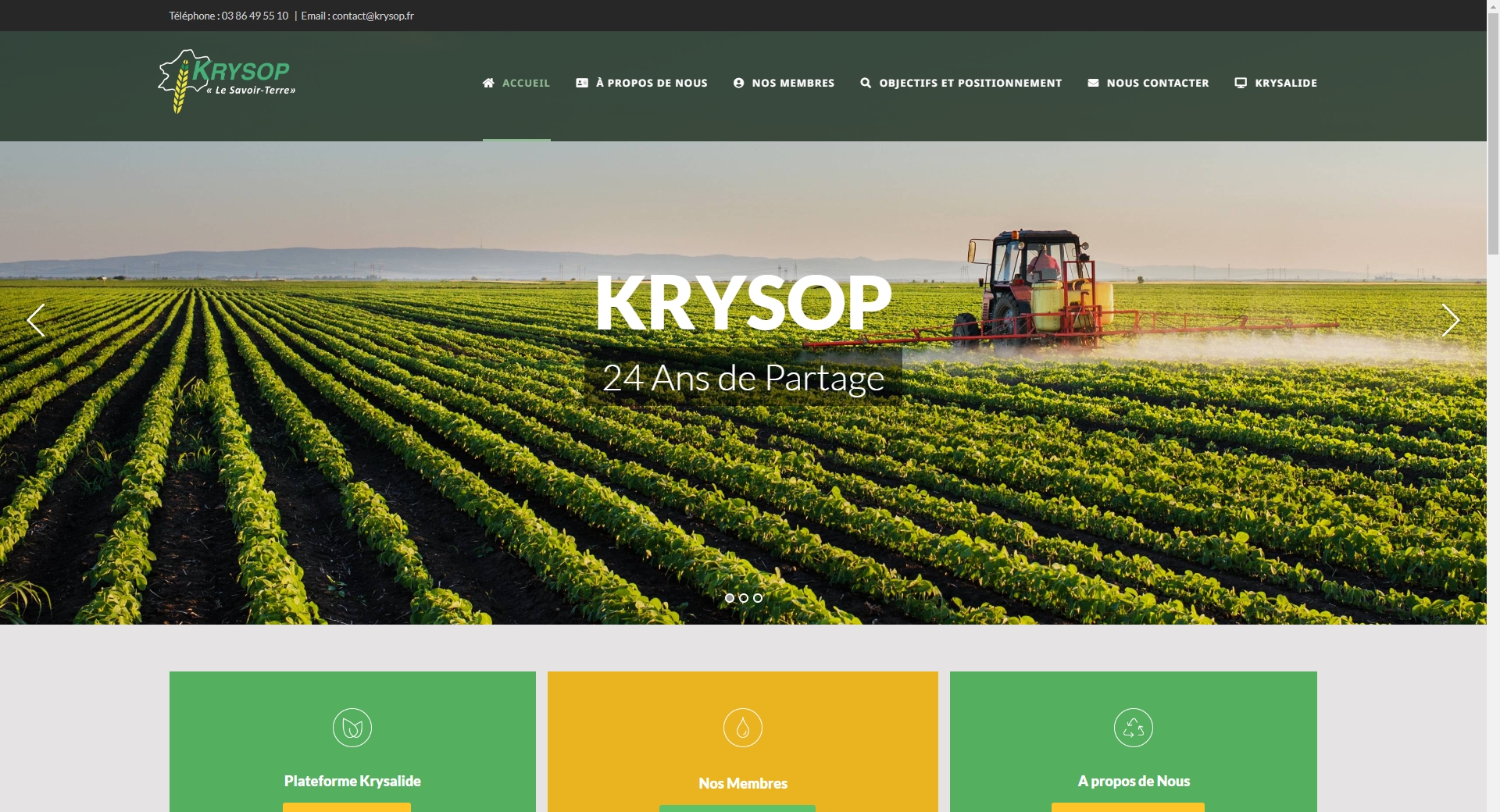
Task: Click the home icon beside Accueil
Action: (x=488, y=83)
